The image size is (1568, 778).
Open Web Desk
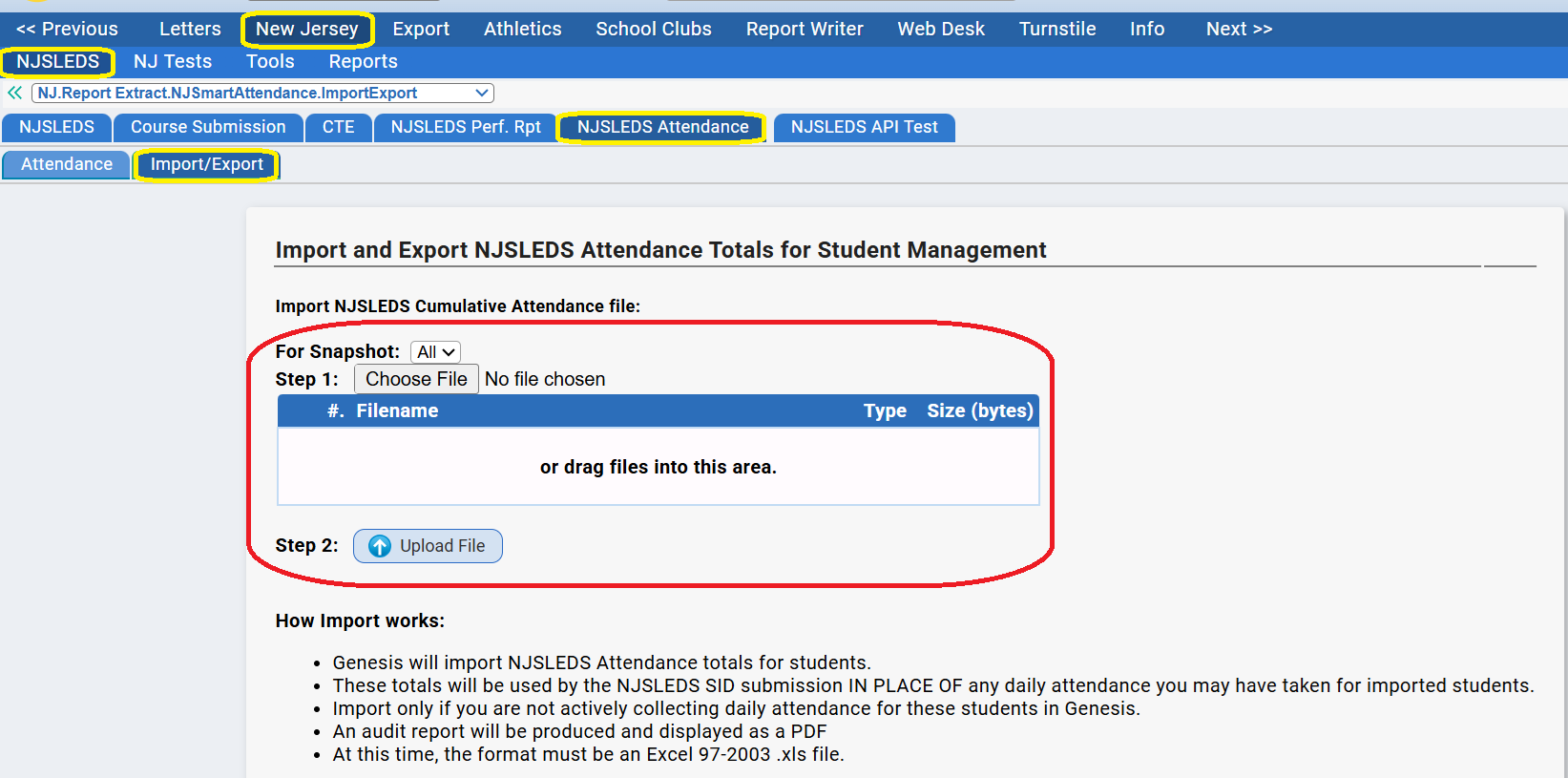(x=941, y=29)
